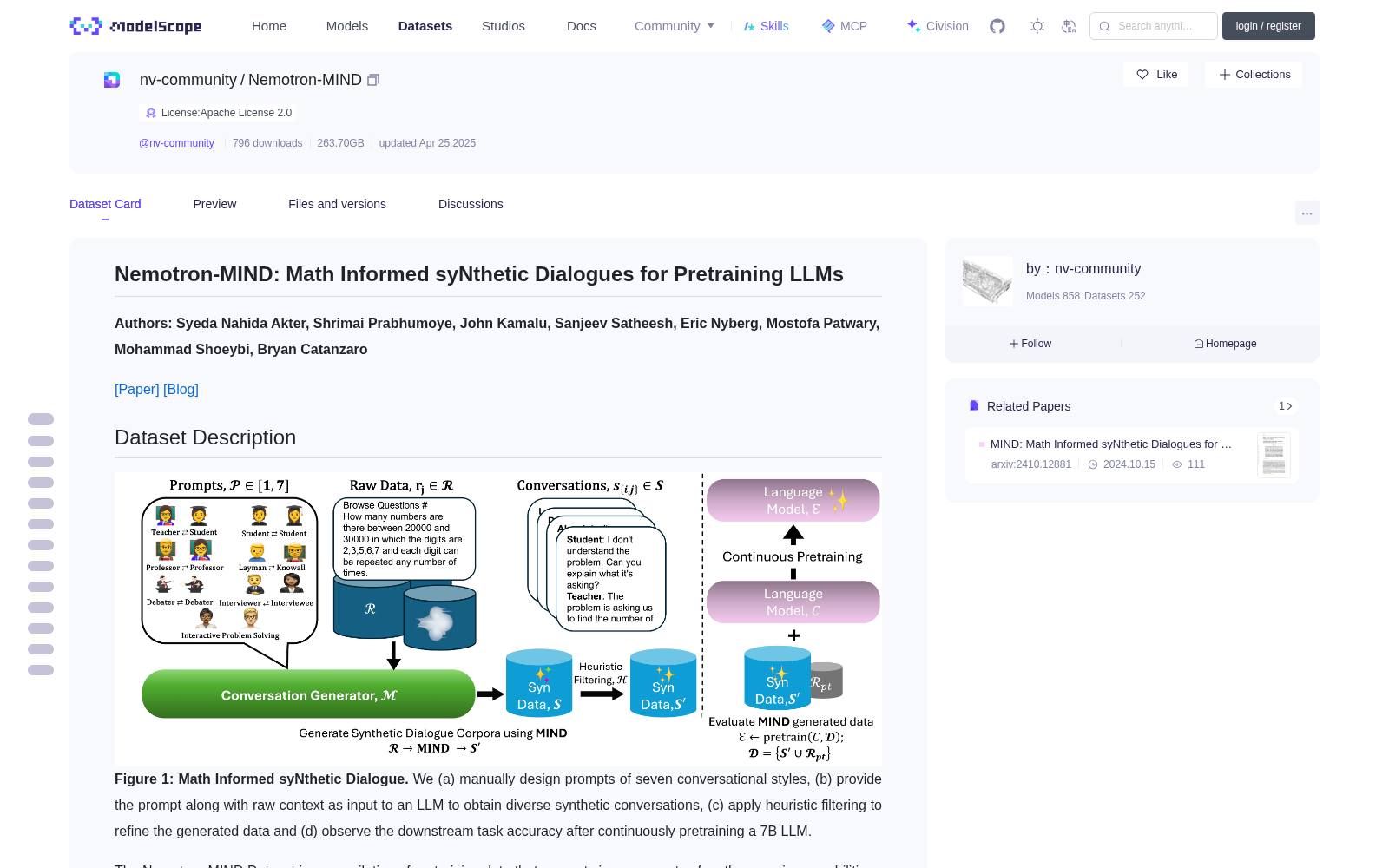Switch language with the translate icon

(1069, 26)
